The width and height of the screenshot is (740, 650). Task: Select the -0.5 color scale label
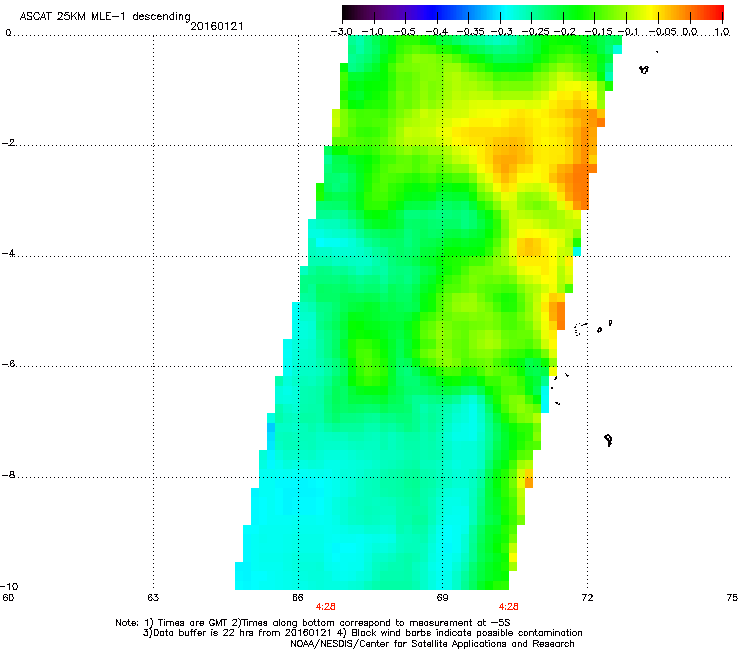(x=404, y=32)
